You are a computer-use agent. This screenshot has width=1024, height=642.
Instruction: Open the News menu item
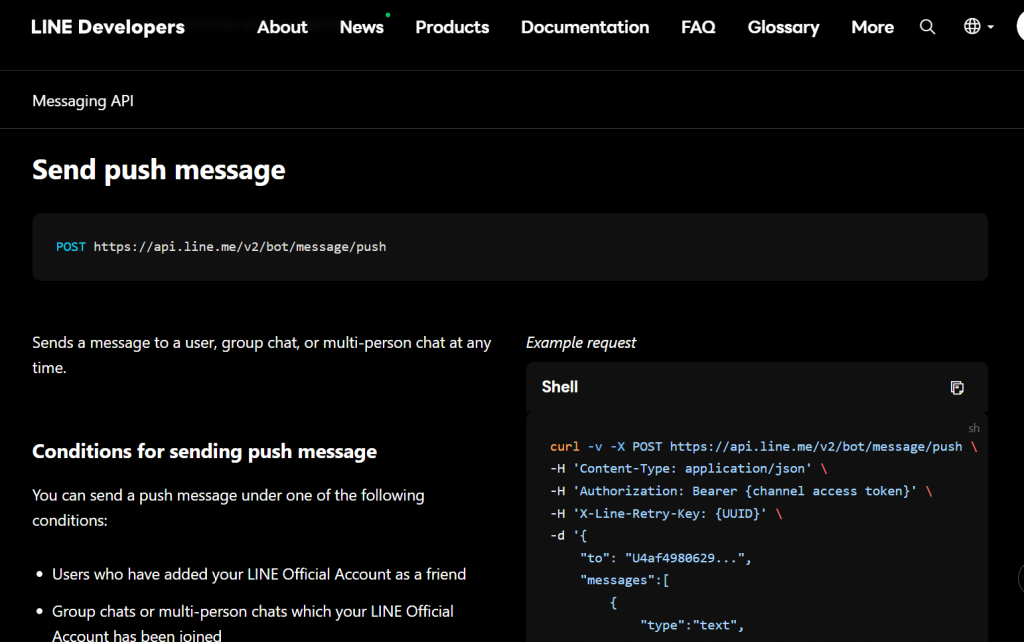click(x=362, y=27)
